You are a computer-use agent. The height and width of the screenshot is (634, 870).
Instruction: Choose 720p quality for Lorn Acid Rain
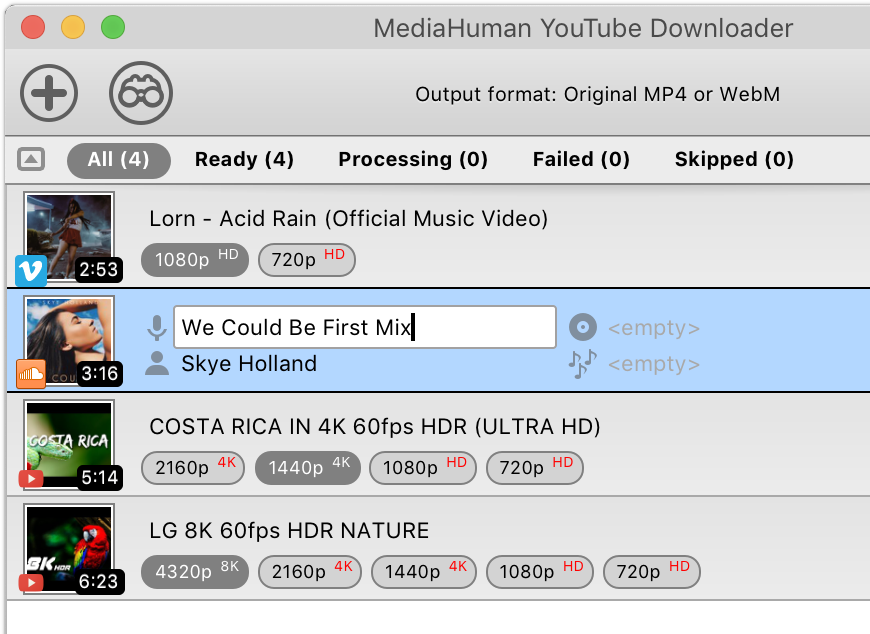(307, 260)
